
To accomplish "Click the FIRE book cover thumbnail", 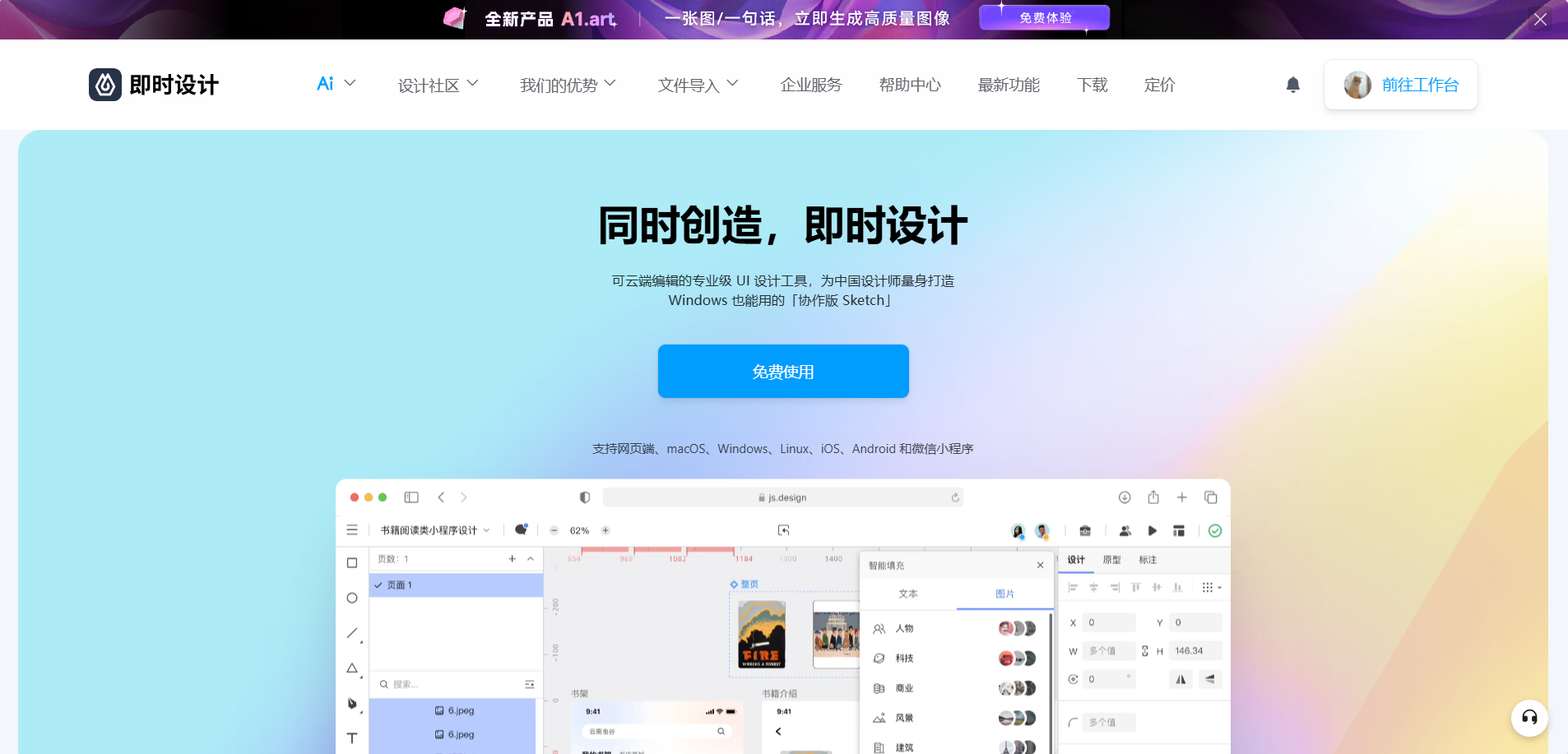I will [x=762, y=634].
